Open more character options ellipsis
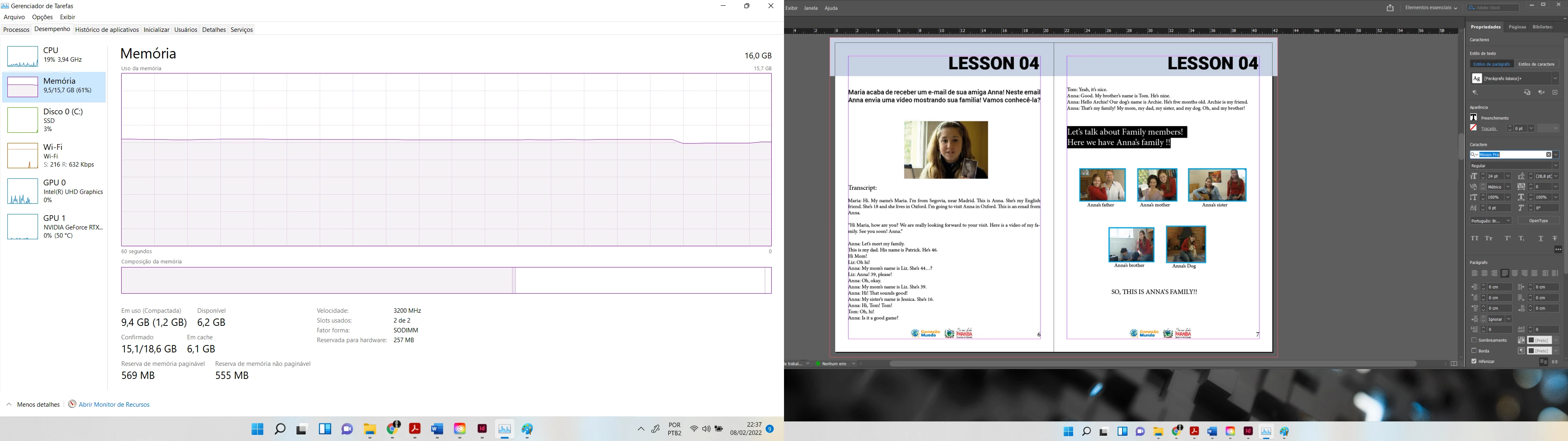1568x441 pixels. tap(1558, 250)
